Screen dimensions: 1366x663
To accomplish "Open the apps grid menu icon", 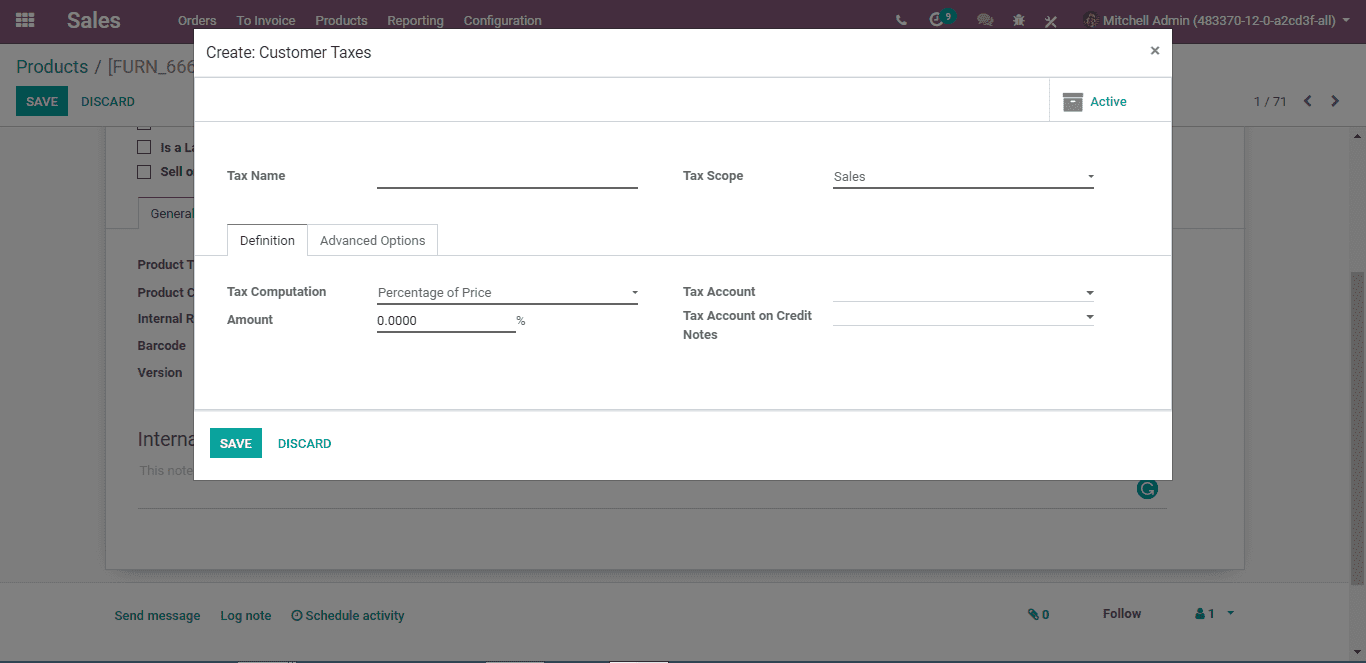I will click(x=25, y=20).
